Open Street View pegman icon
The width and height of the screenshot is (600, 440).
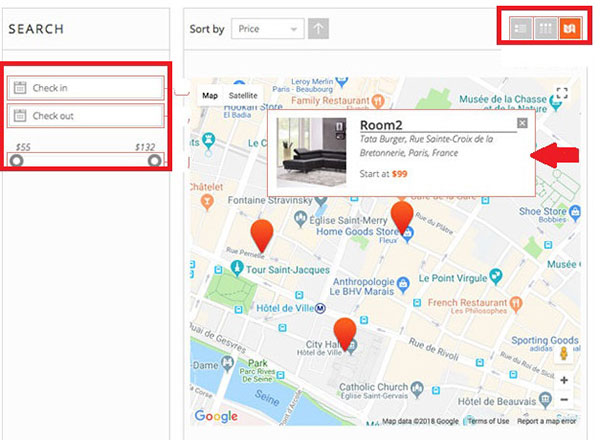(x=564, y=354)
